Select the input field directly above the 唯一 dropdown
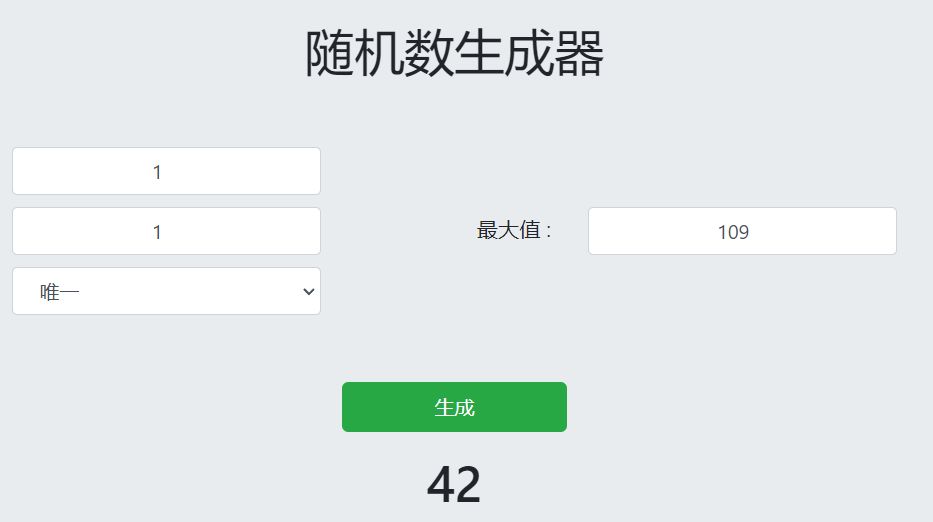This screenshot has height=522, width=933. [166, 231]
